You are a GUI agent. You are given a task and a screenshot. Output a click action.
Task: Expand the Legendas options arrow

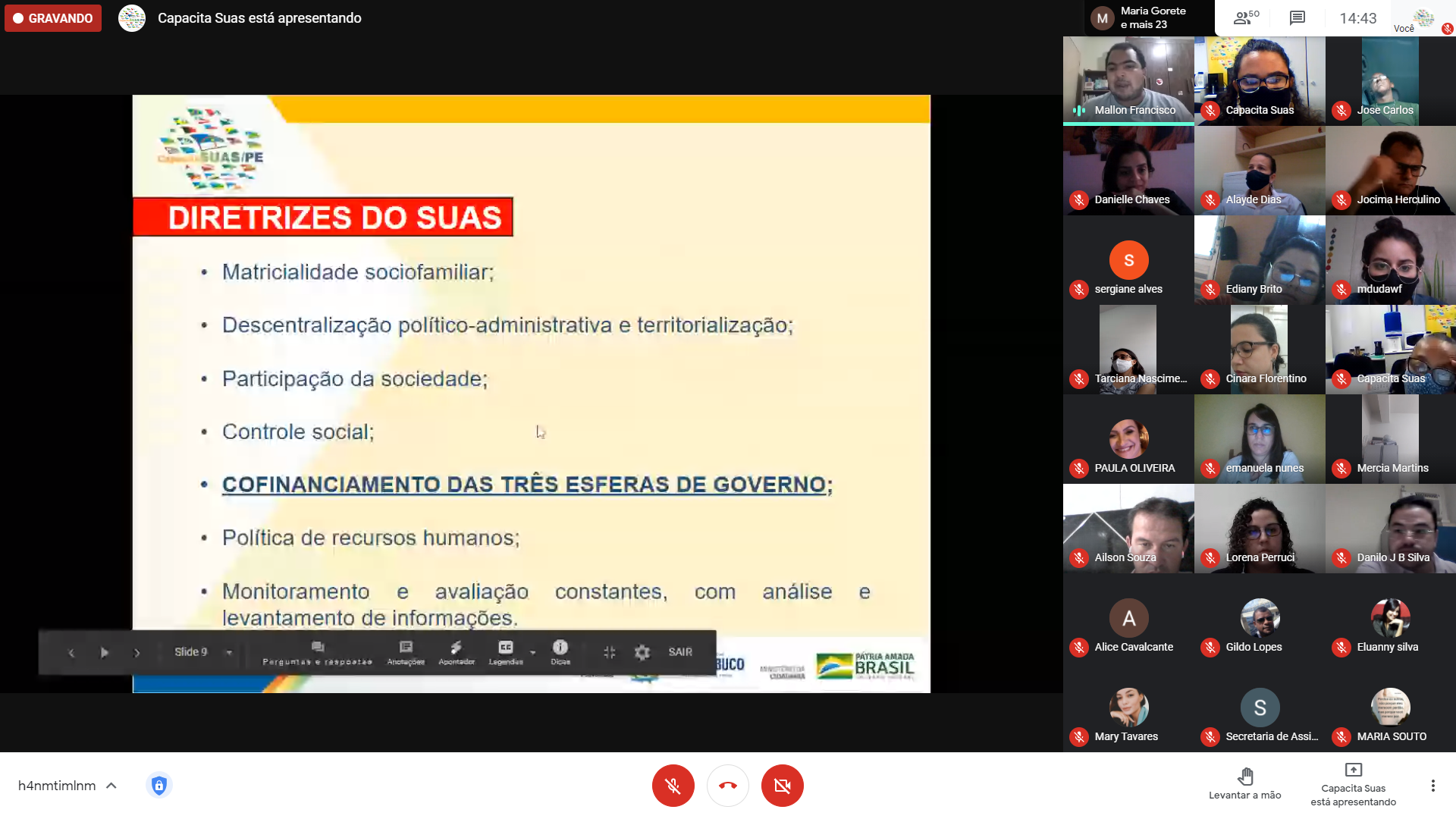click(533, 652)
